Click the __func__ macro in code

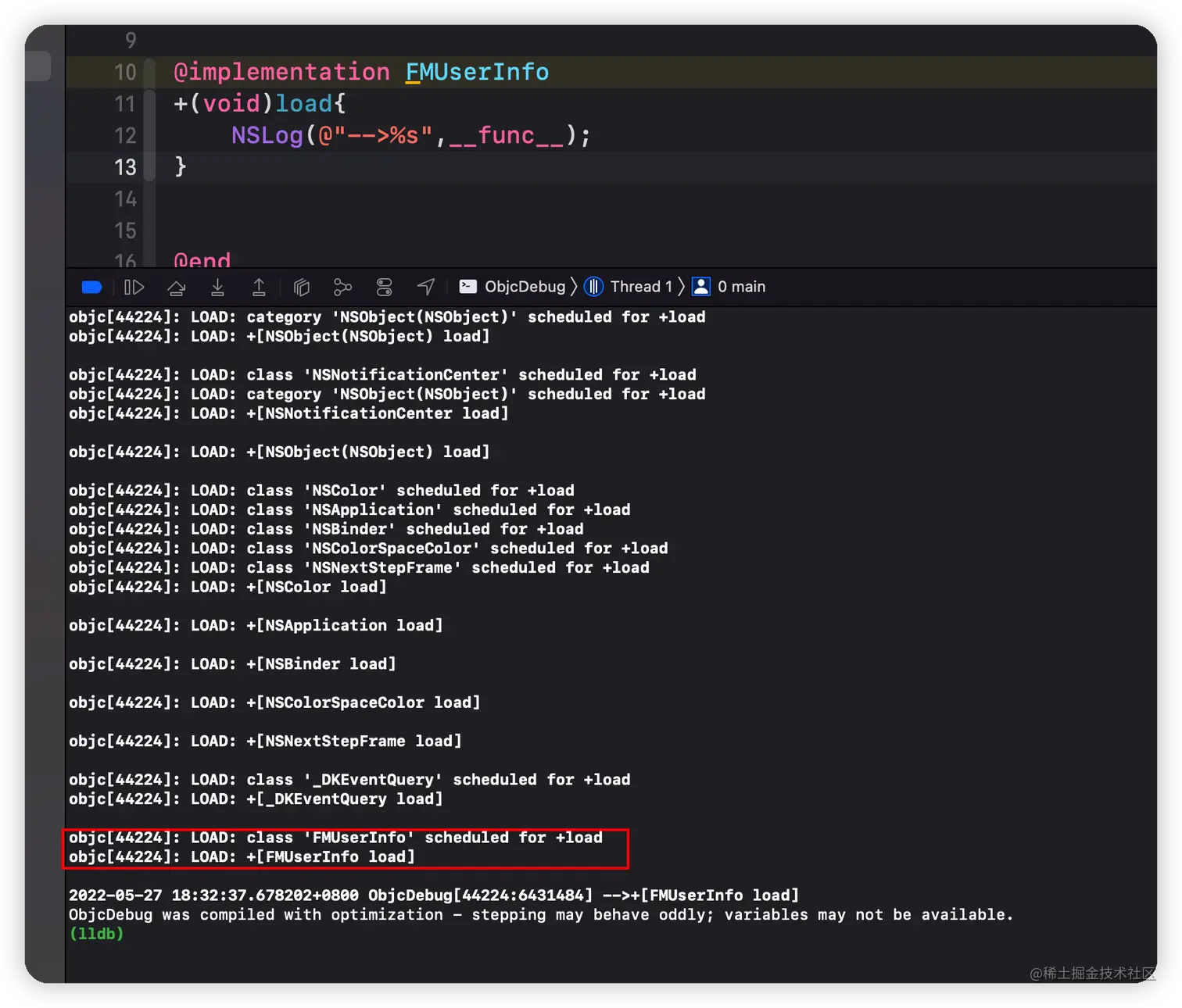tap(506, 136)
